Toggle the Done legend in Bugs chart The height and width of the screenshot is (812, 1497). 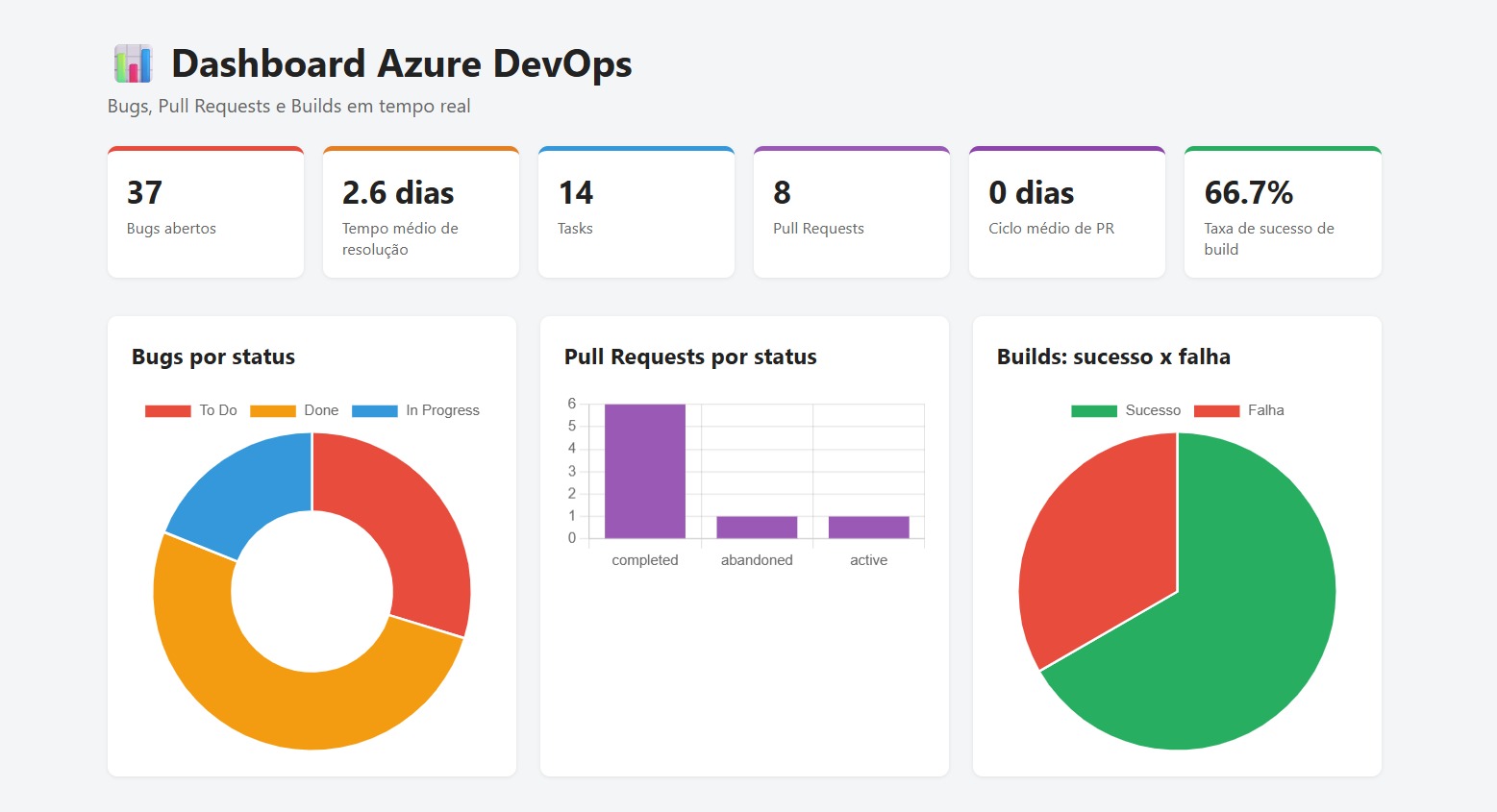tap(294, 410)
